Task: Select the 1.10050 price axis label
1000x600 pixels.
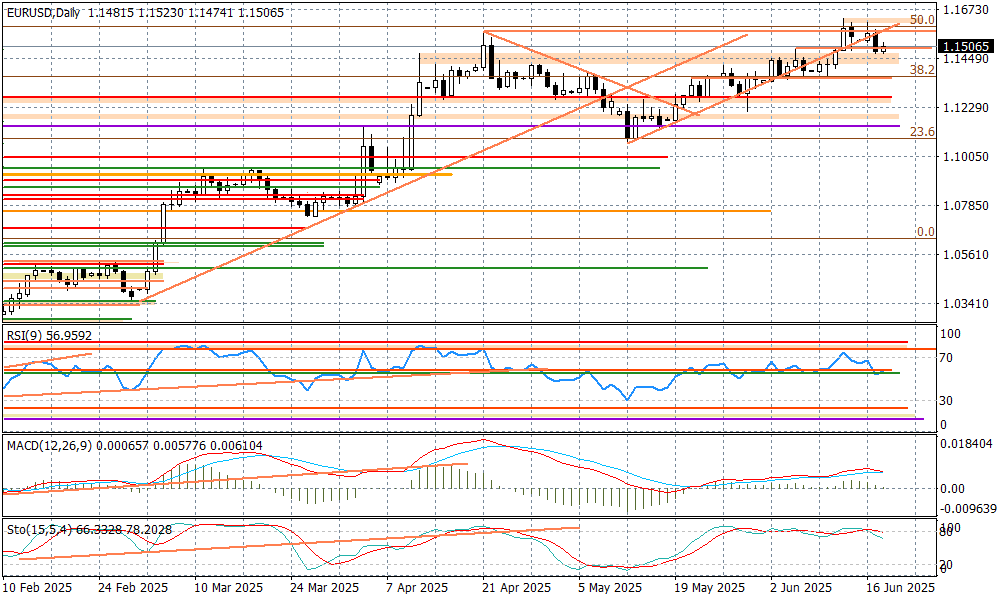Action: coord(966,157)
